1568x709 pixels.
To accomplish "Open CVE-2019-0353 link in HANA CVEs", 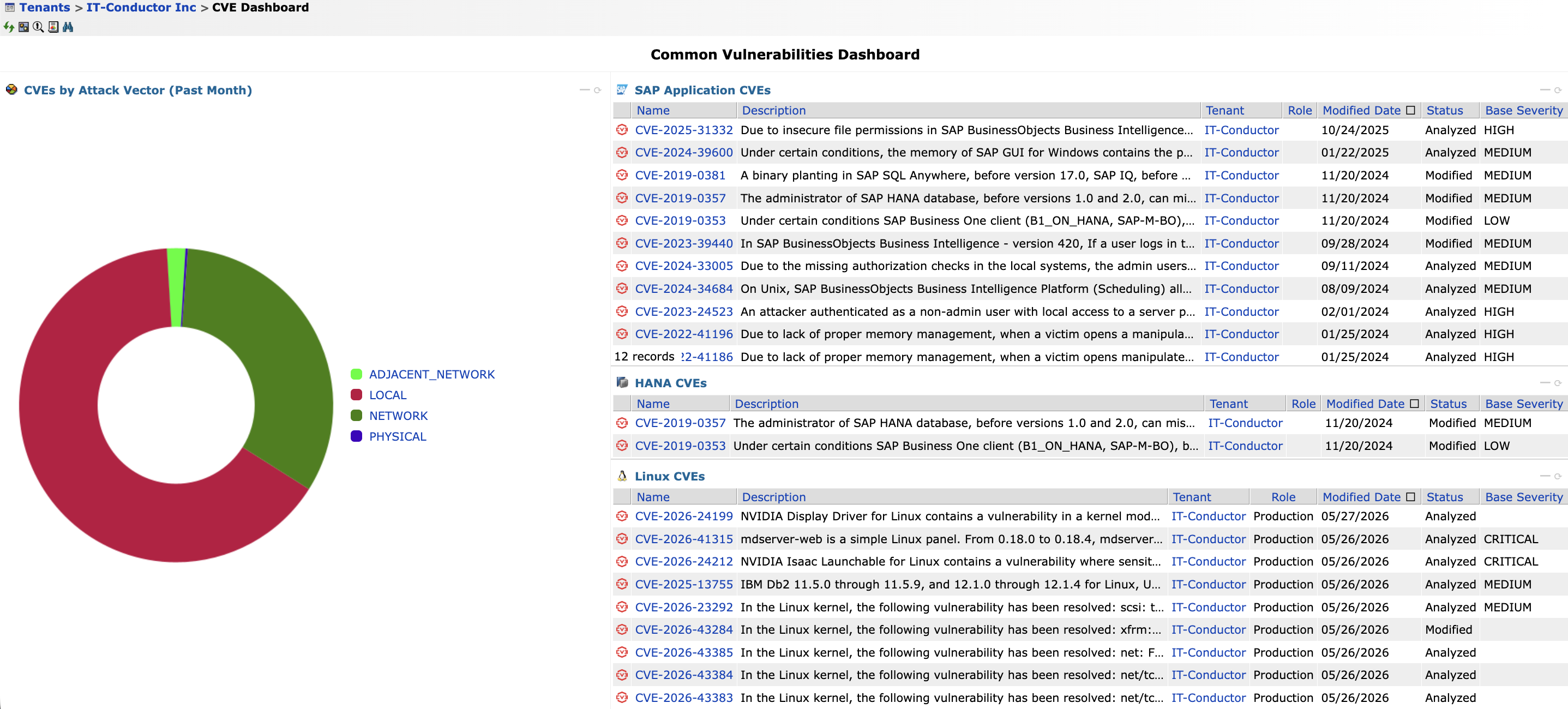I will tap(680, 446).
